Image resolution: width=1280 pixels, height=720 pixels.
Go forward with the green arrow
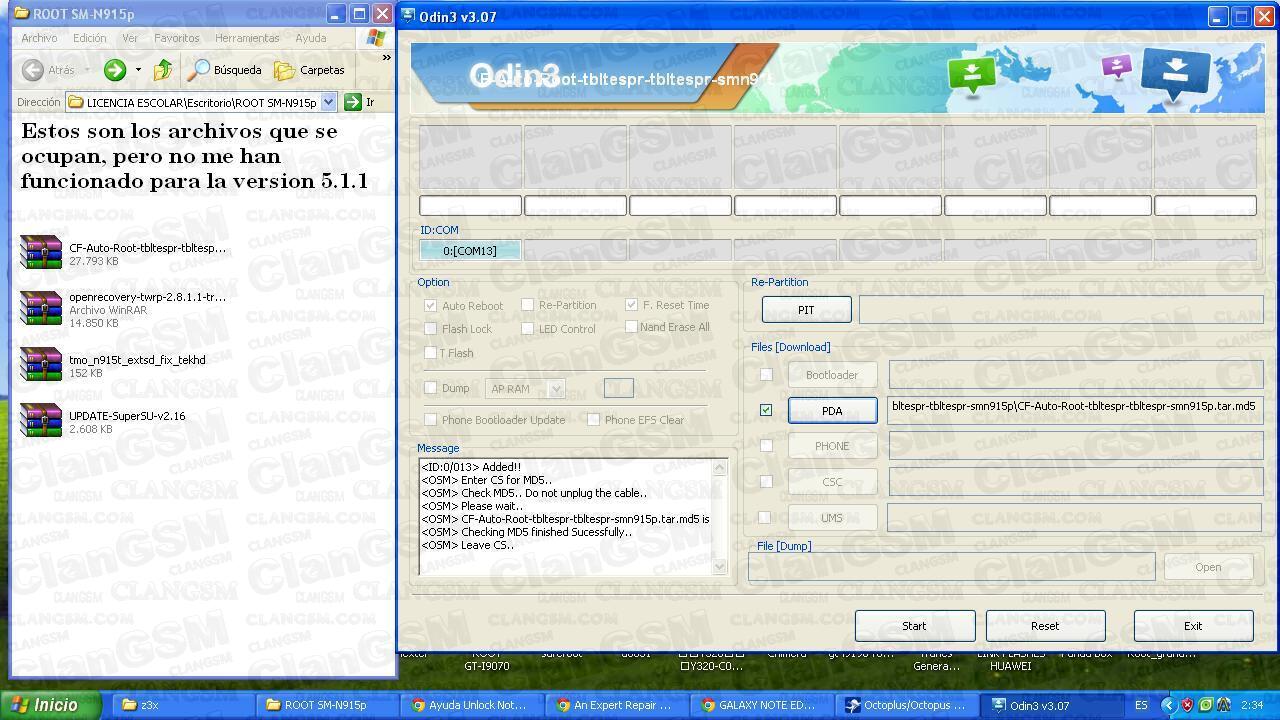(115, 70)
